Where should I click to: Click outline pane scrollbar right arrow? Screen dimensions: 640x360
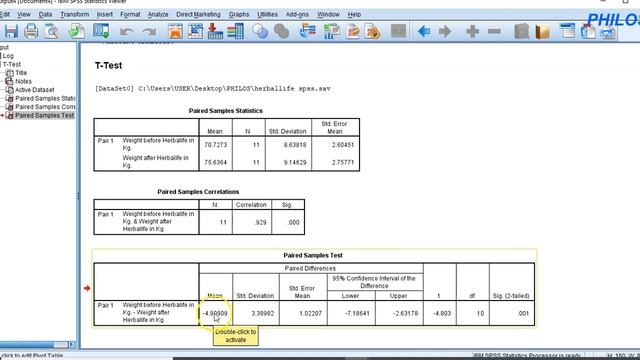[72, 345]
